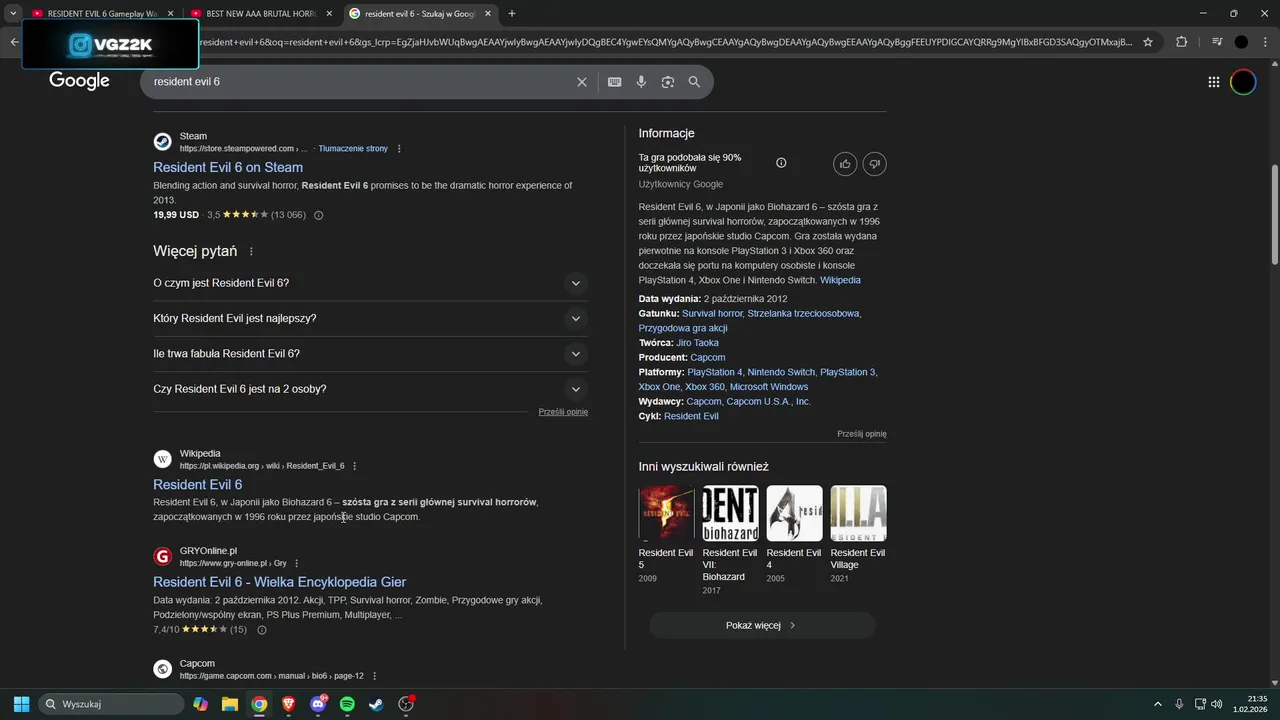Open the info icon beside GRYOnline rating
The height and width of the screenshot is (720, 1280).
click(x=262, y=630)
